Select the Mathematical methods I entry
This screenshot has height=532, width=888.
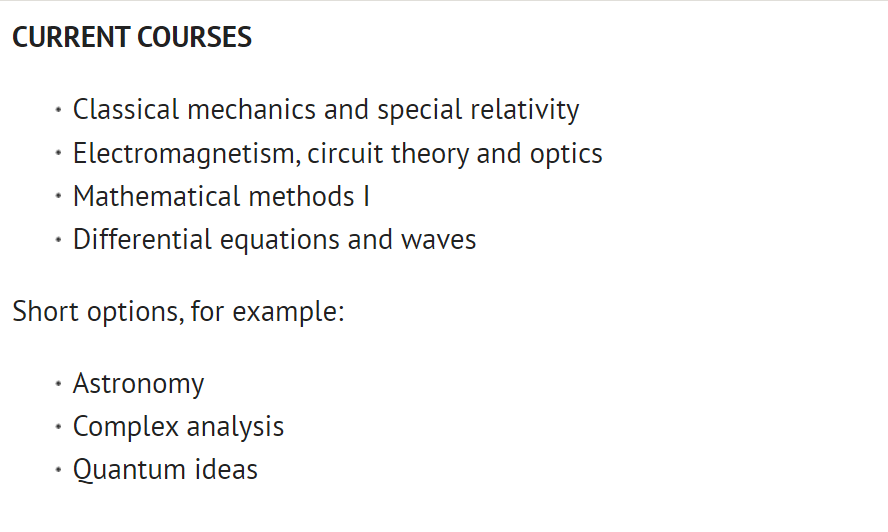pos(221,197)
